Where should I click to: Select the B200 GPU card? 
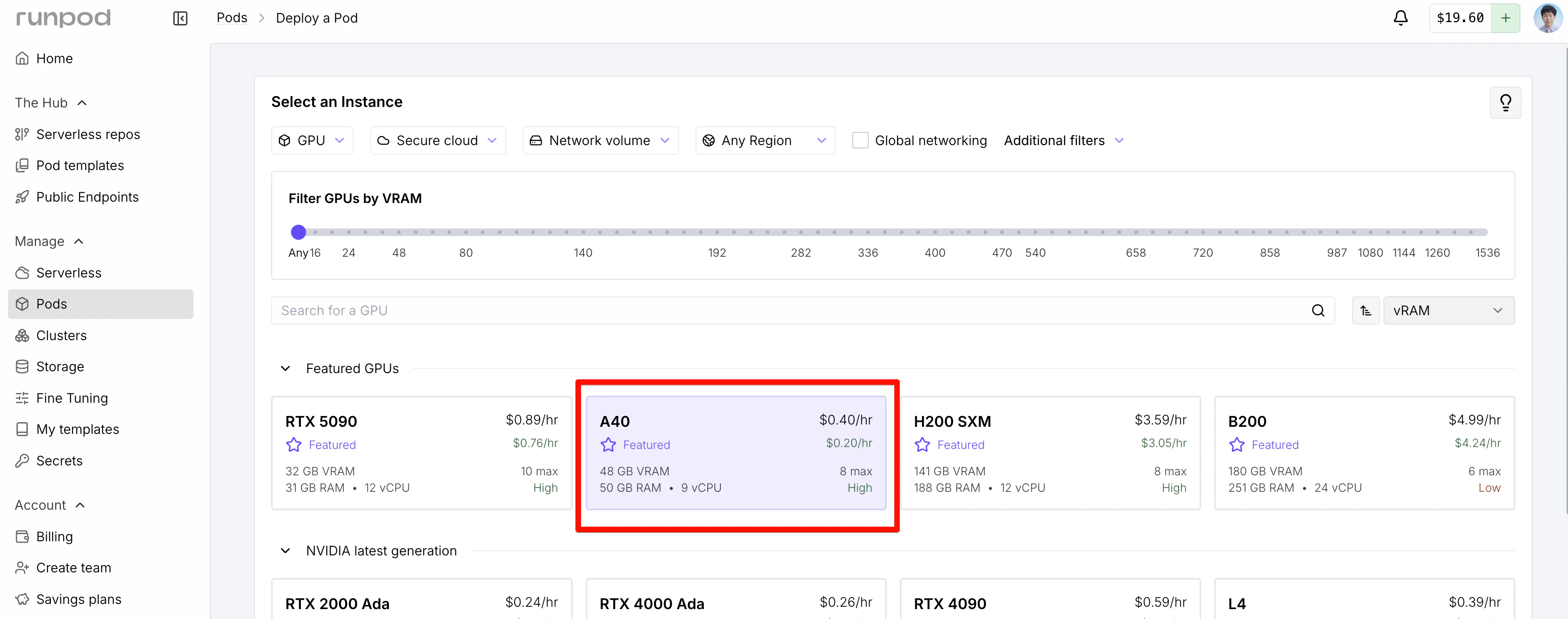click(1364, 453)
